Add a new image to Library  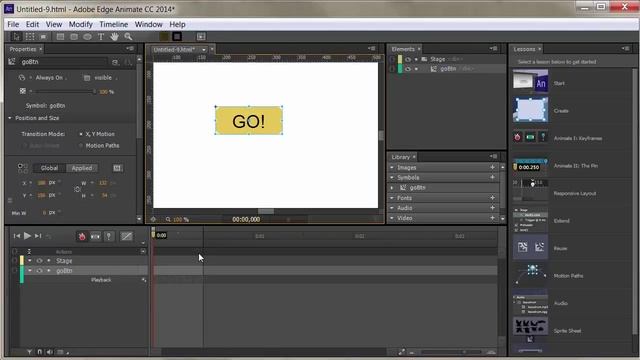(493, 167)
